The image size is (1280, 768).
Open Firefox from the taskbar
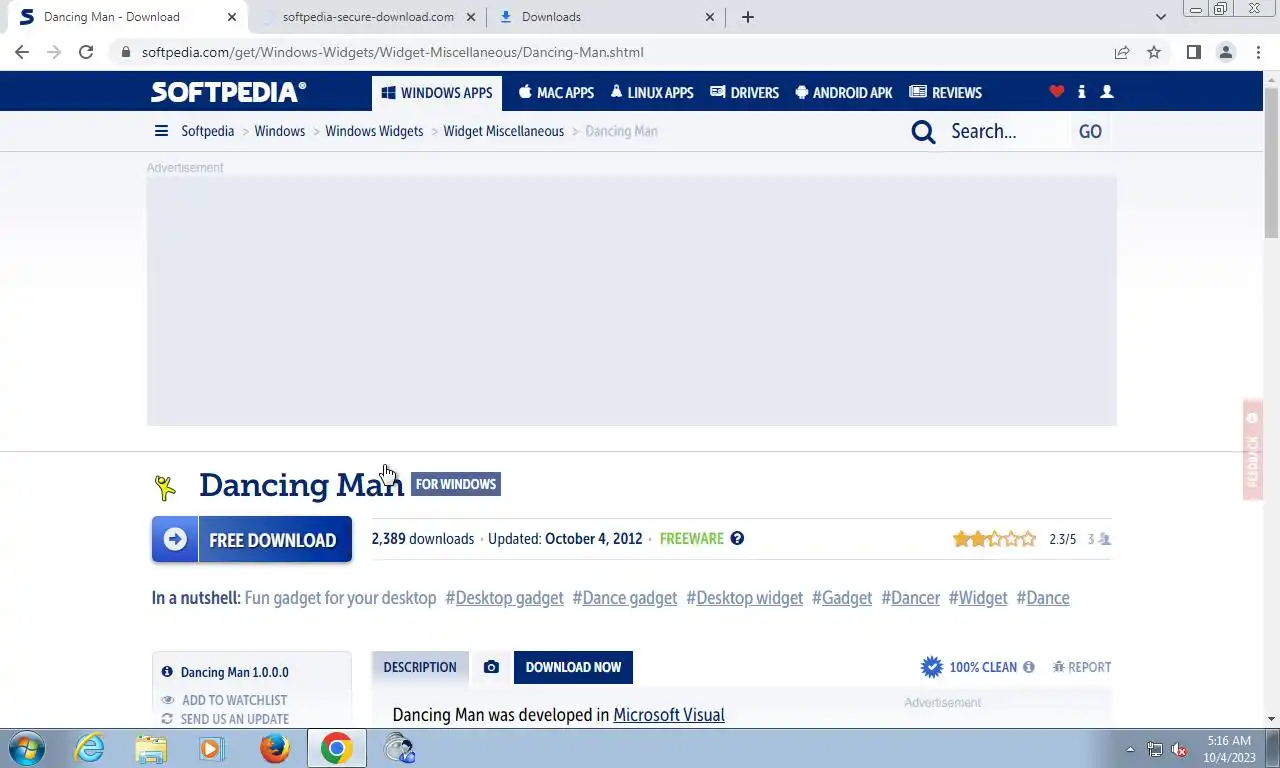coord(274,748)
